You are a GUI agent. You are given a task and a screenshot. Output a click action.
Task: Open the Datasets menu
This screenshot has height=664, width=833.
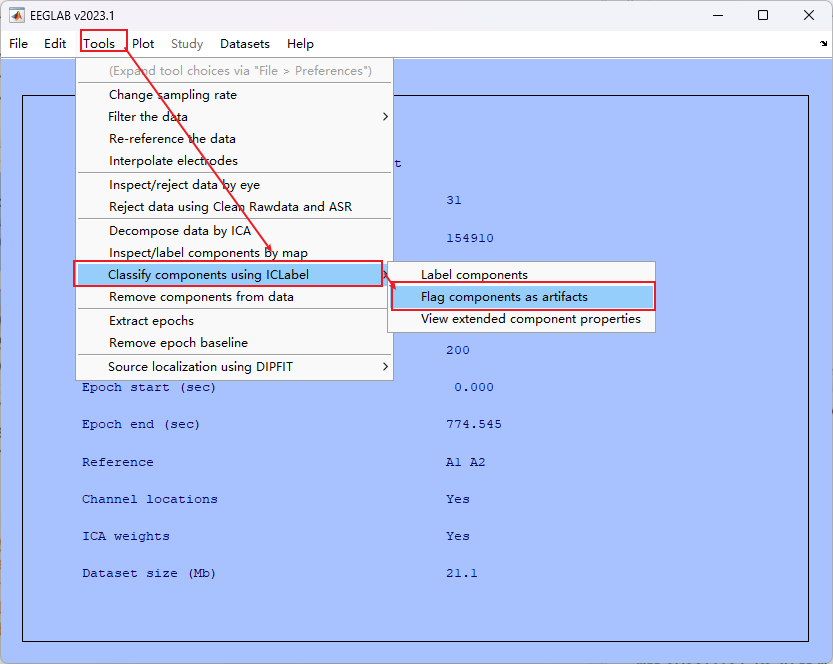pyautogui.click(x=245, y=44)
